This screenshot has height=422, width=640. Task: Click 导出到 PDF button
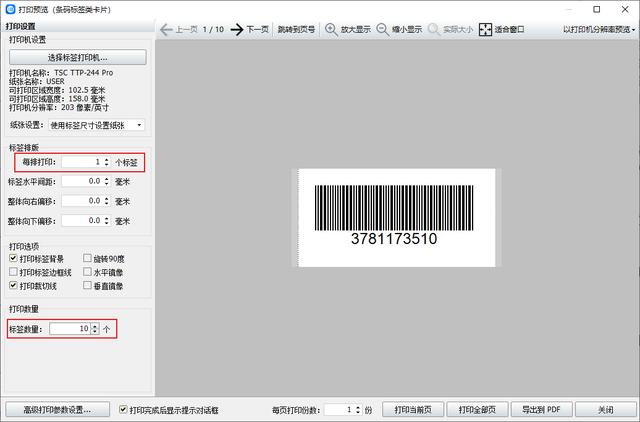coord(541,409)
